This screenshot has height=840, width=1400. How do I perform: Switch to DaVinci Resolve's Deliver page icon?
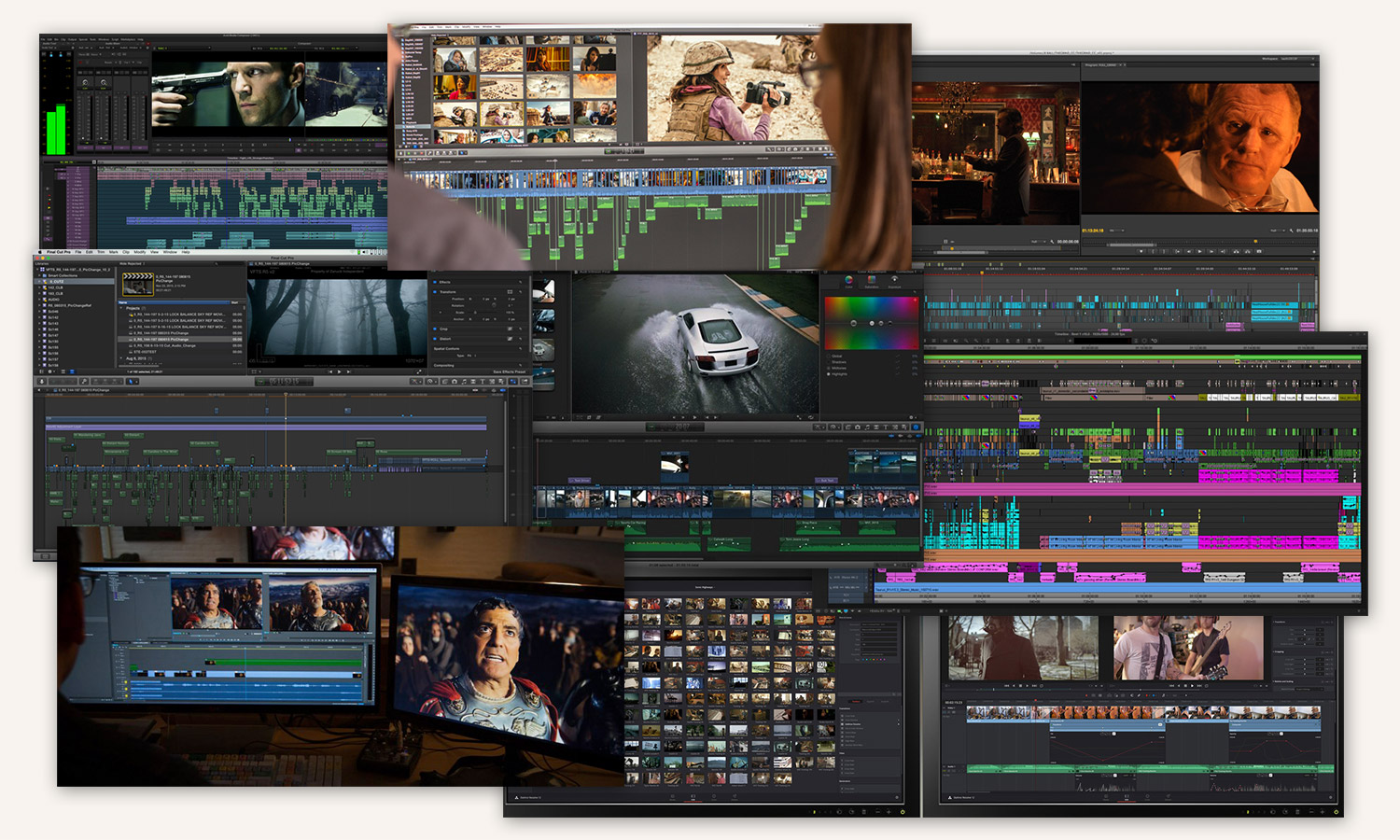point(1169,796)
